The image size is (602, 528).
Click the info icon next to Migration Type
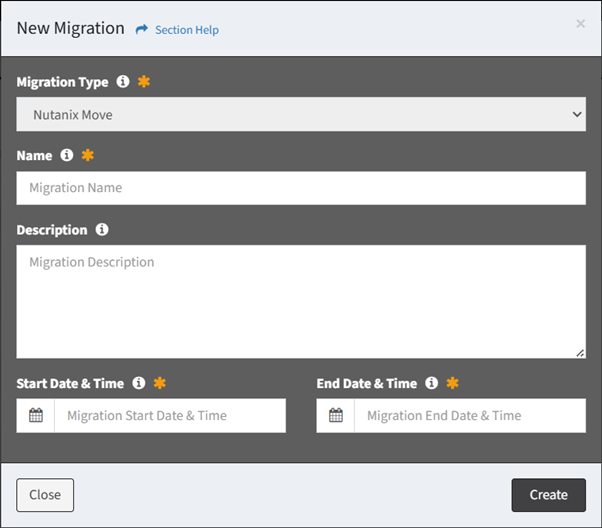[123, 82]
